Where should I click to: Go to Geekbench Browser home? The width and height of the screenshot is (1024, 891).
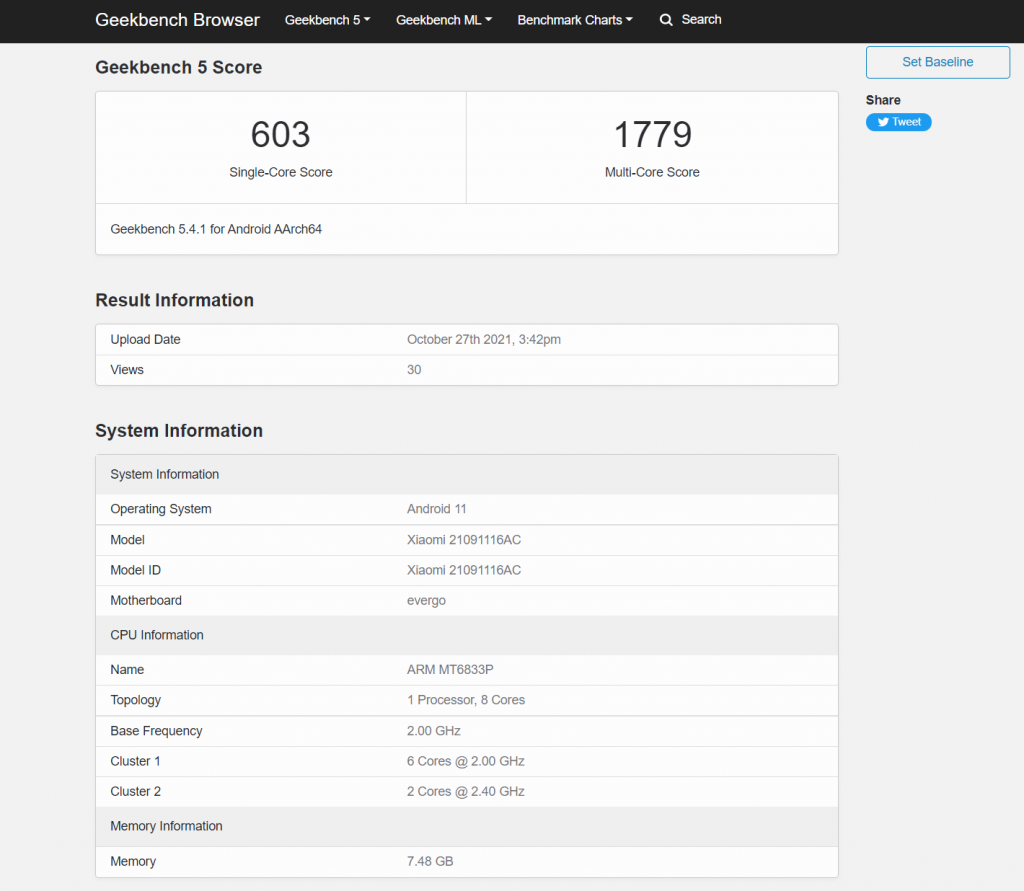177,20
